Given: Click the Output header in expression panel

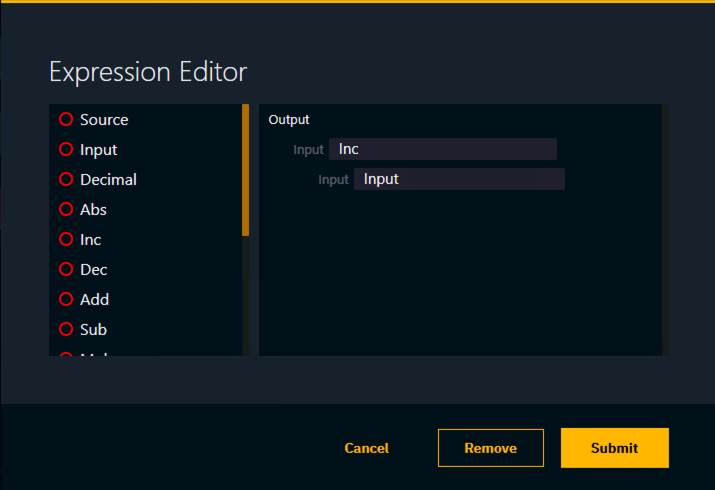Looking at the screenshot, I should tap(289, 119).
